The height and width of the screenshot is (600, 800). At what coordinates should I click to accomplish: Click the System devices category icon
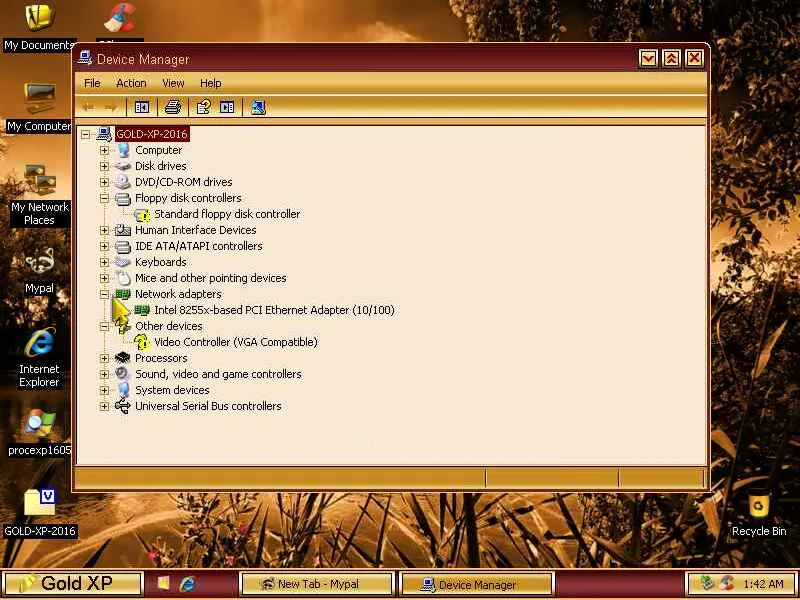(123, 390)
